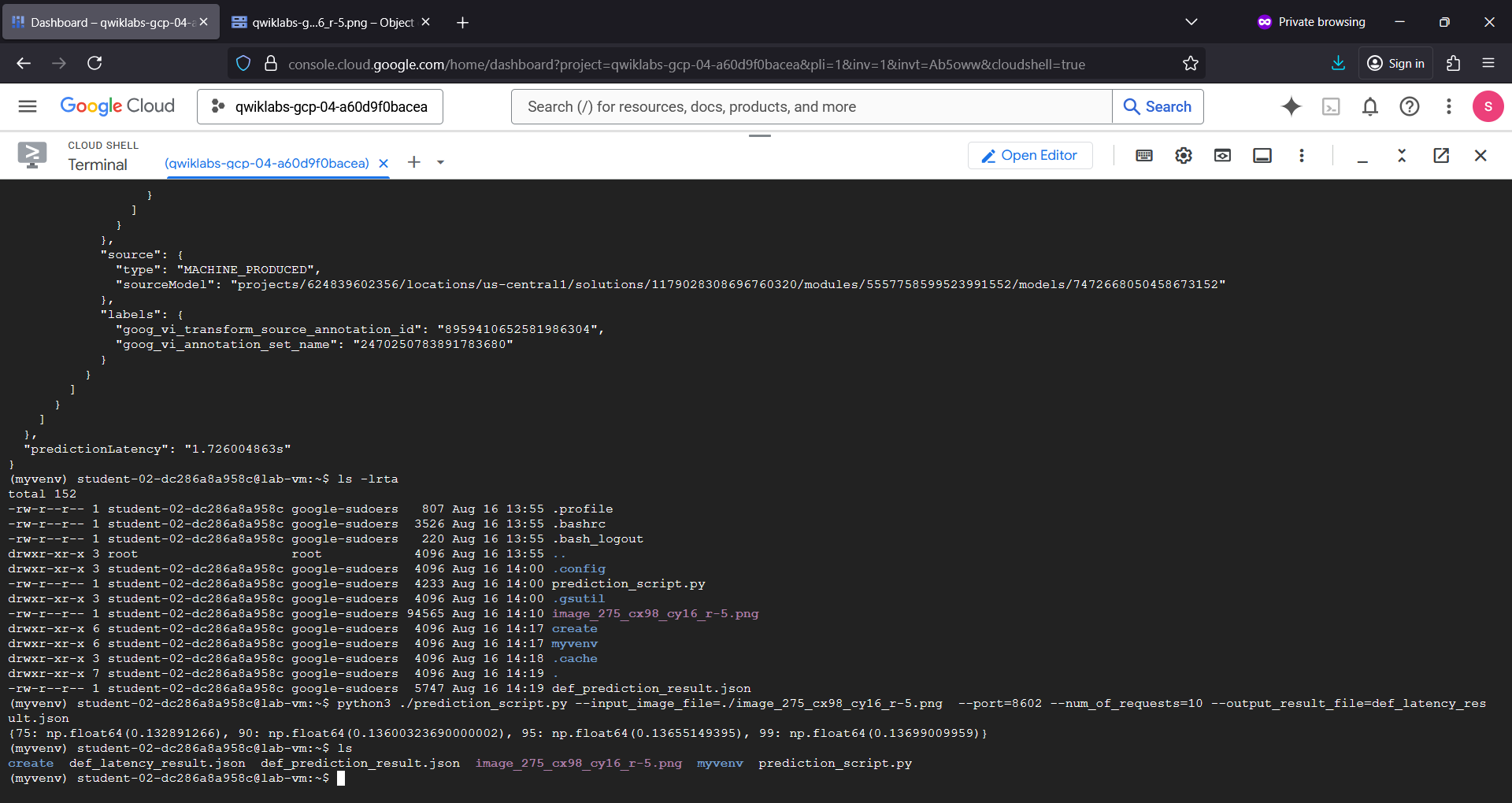Image resolution: width=1512 pixels, height=803 pixels.
Task: Click the drag handle above Cloud Shell
Action: click(x=760, y=135)
